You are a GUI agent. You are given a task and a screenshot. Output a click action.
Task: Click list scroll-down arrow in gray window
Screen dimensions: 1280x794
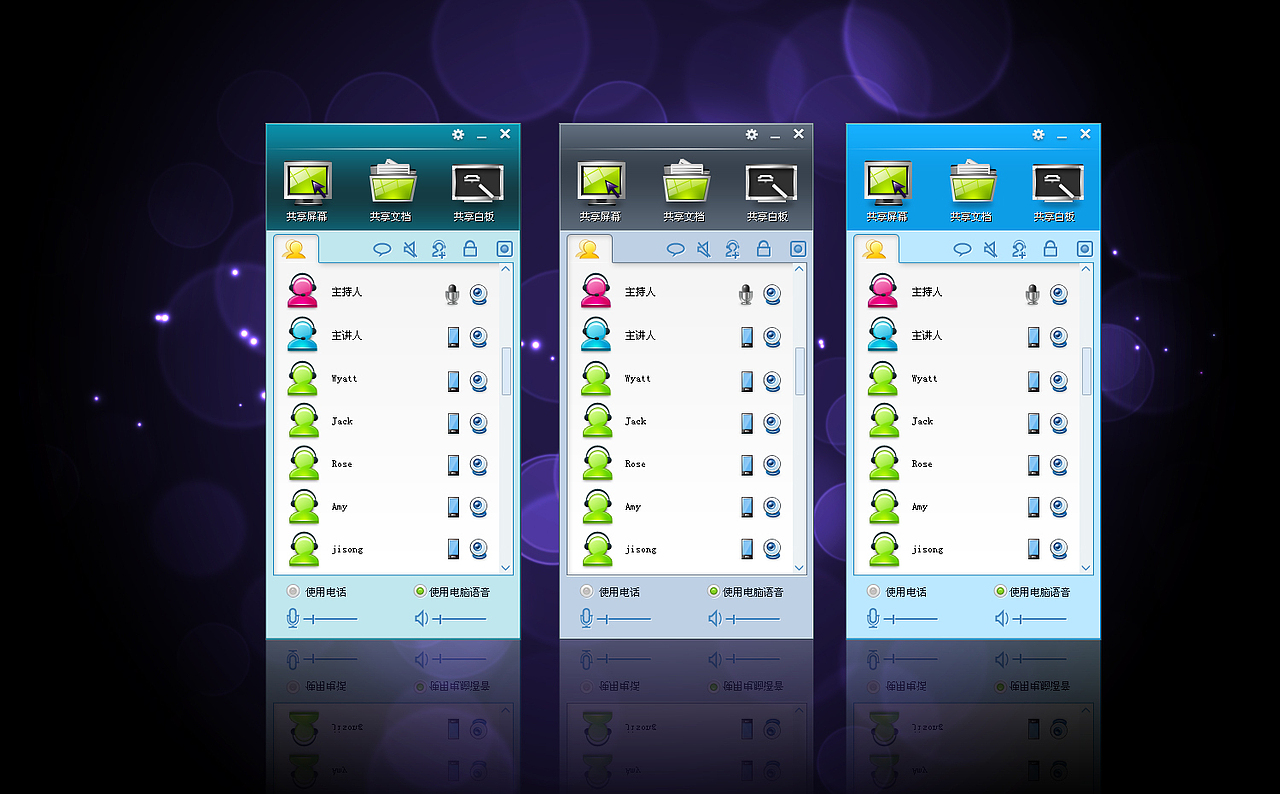[x=799, y=567]
